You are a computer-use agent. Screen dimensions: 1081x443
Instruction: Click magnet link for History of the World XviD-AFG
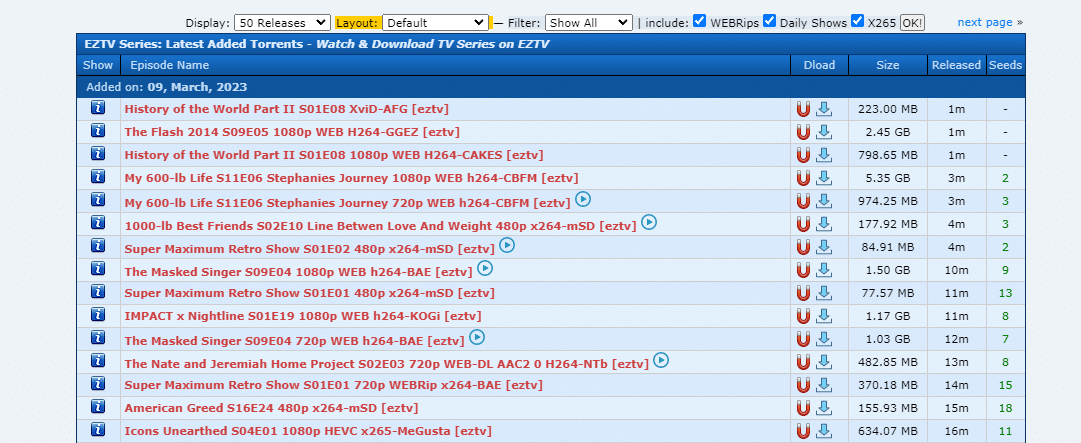[x=803, y=109]
